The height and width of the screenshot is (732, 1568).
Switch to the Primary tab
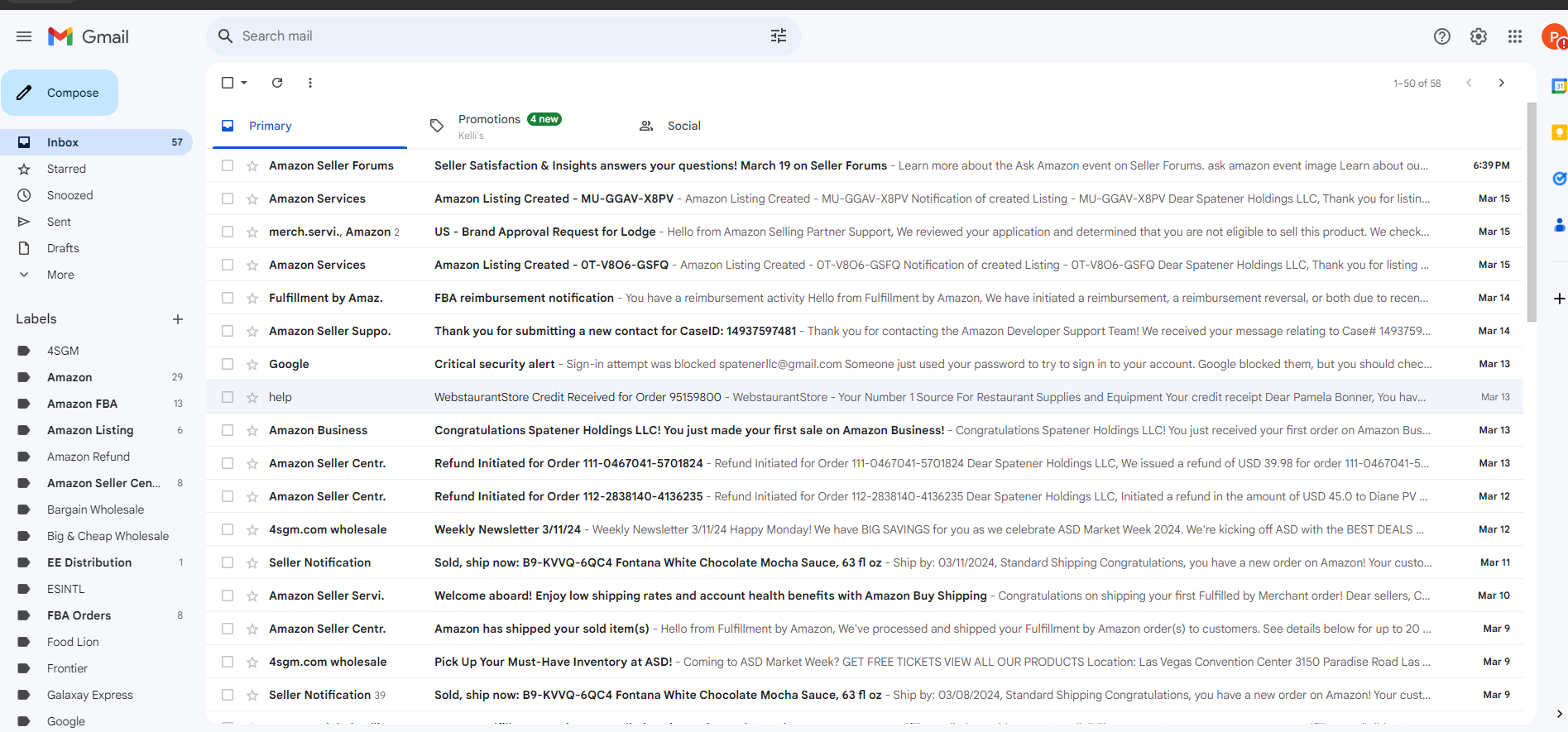point(309,126)
